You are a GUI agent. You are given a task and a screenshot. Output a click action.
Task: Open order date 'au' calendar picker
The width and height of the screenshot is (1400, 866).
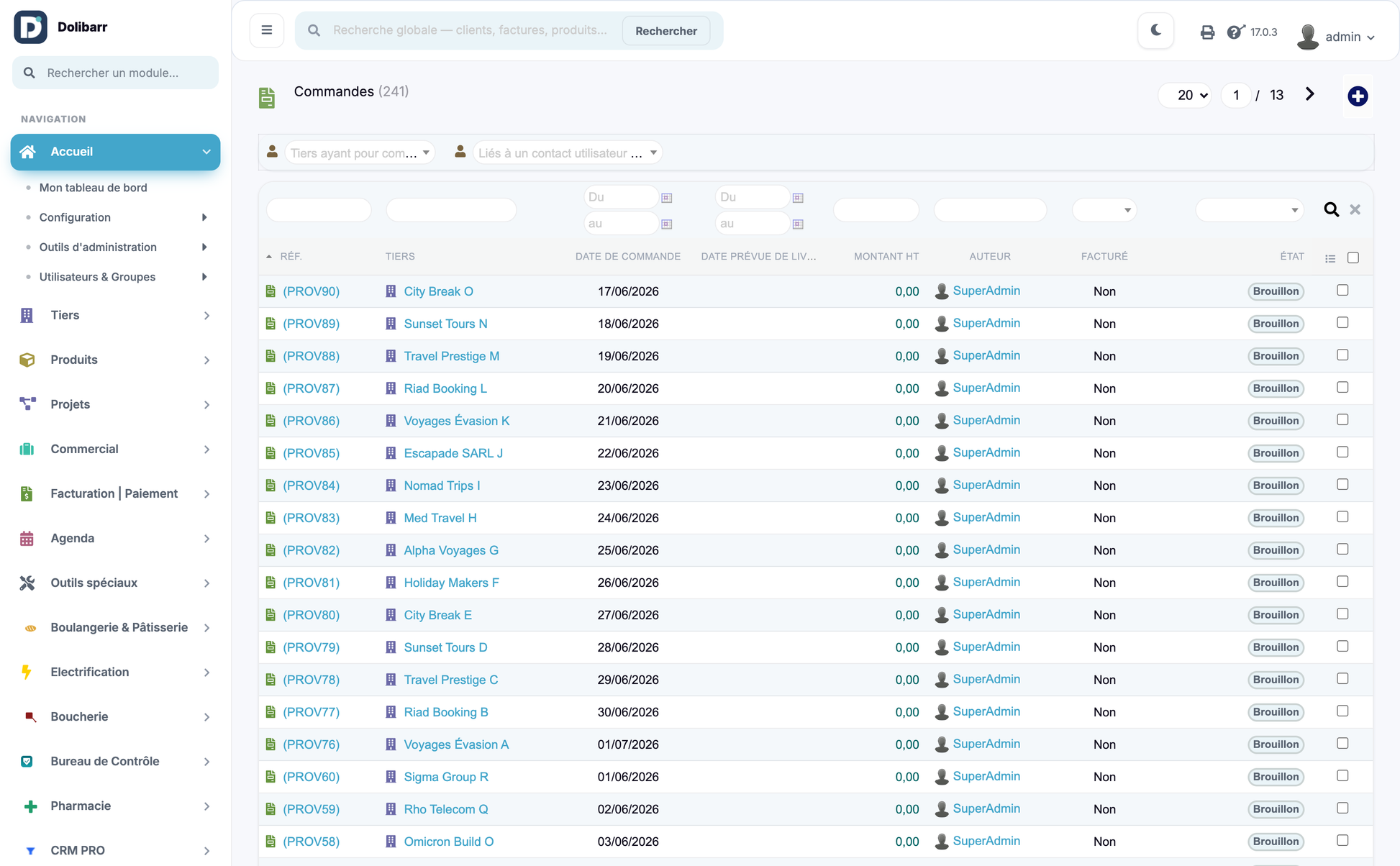667,224
